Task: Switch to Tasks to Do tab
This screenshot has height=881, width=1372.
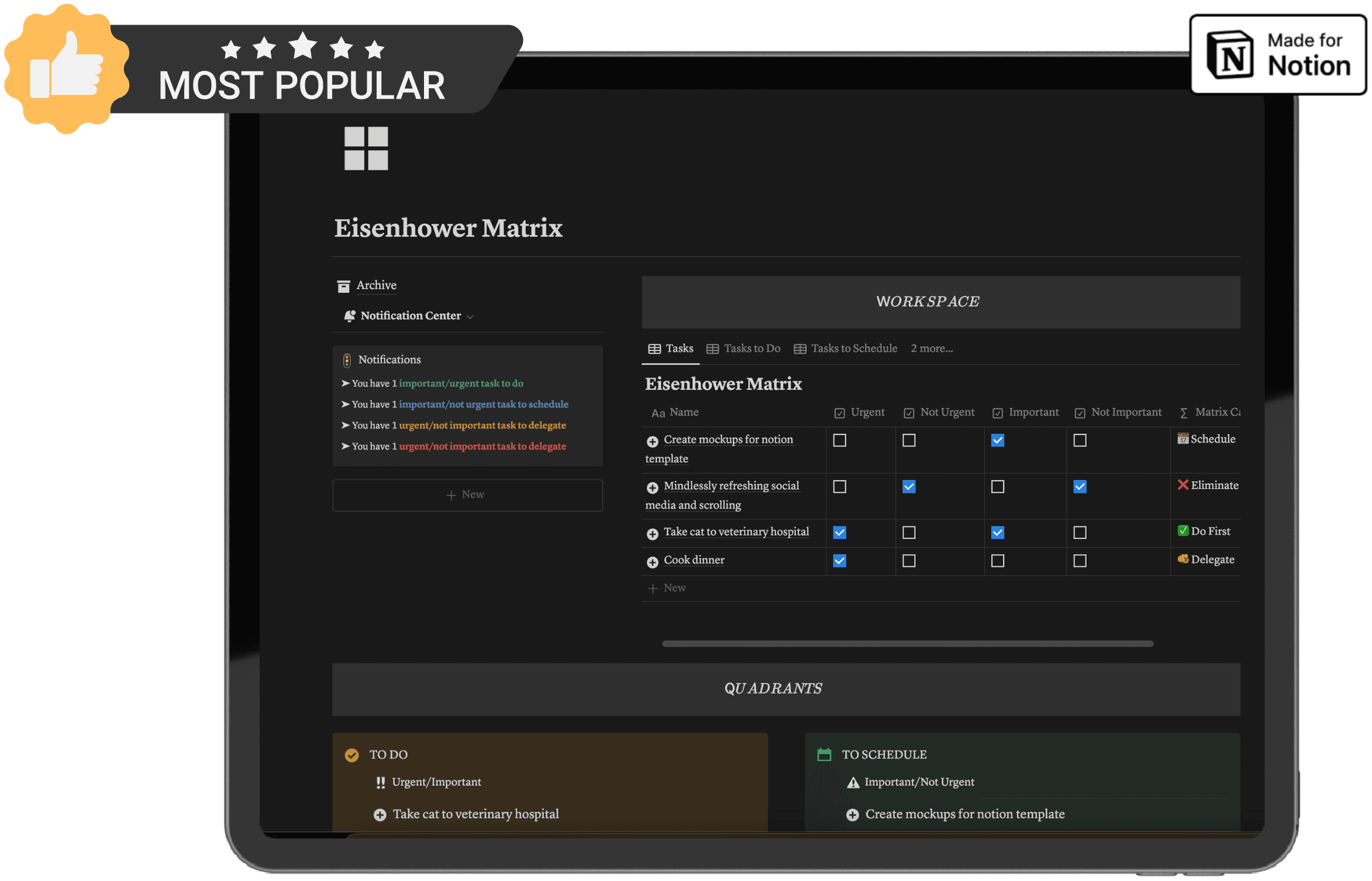Action: coord(744,348)
